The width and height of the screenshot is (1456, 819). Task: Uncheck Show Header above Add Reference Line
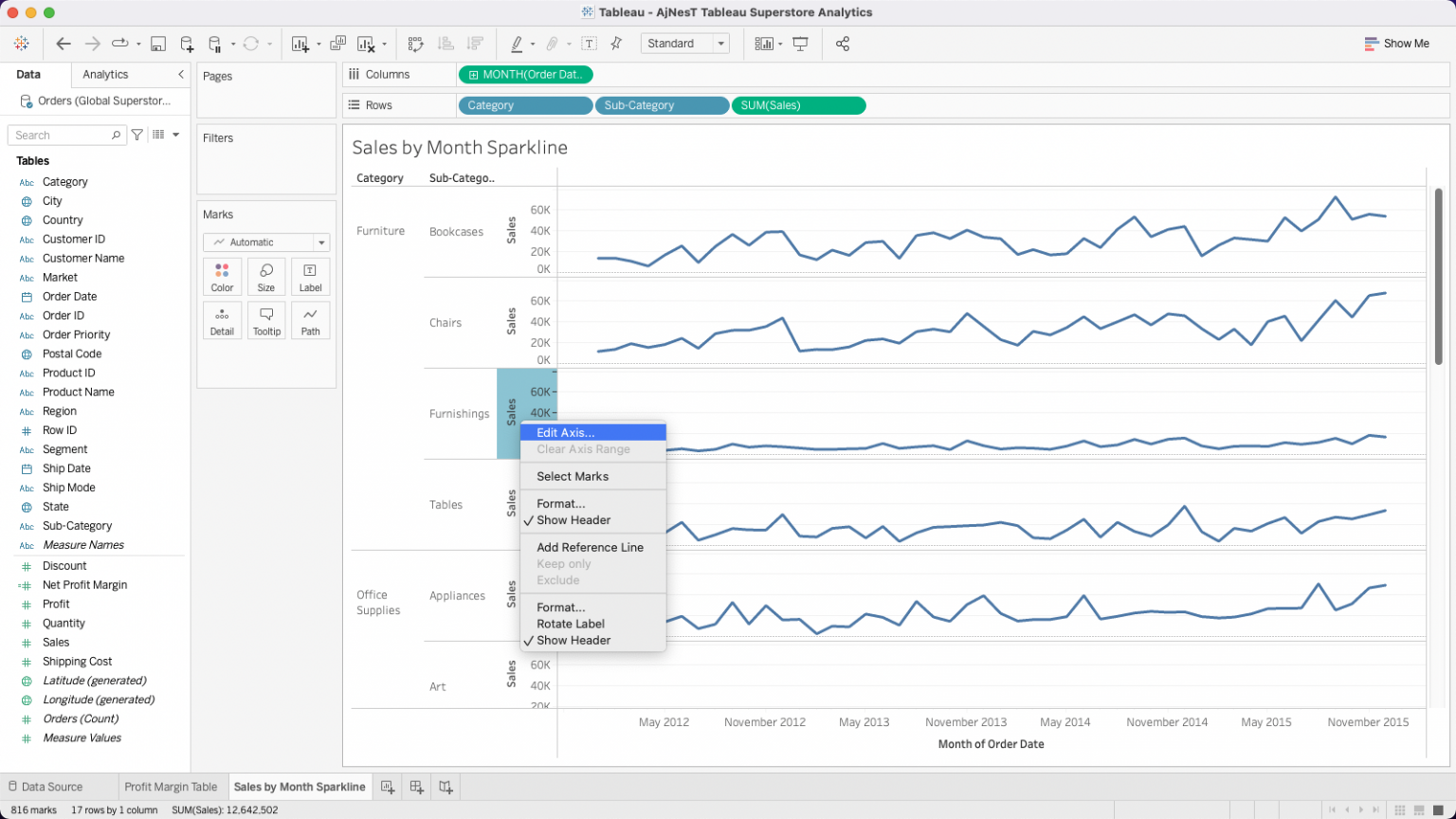click(573, 520)
